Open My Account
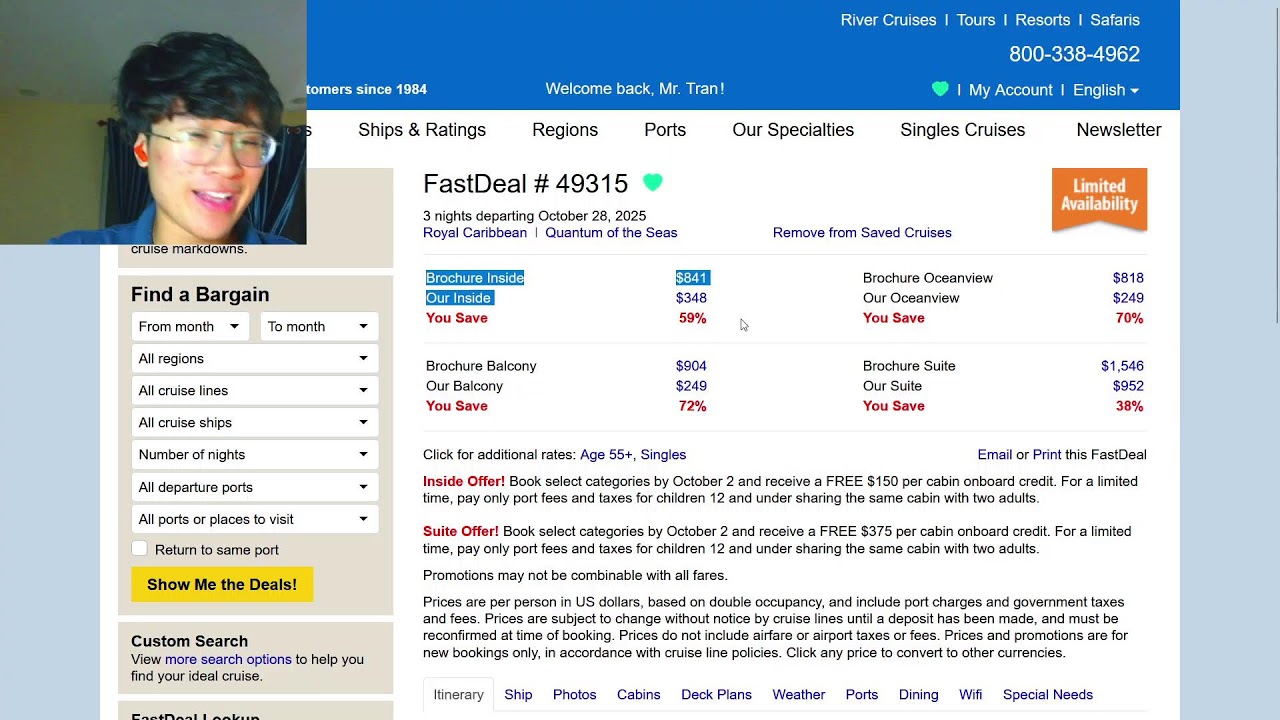 pos(1010,90)
